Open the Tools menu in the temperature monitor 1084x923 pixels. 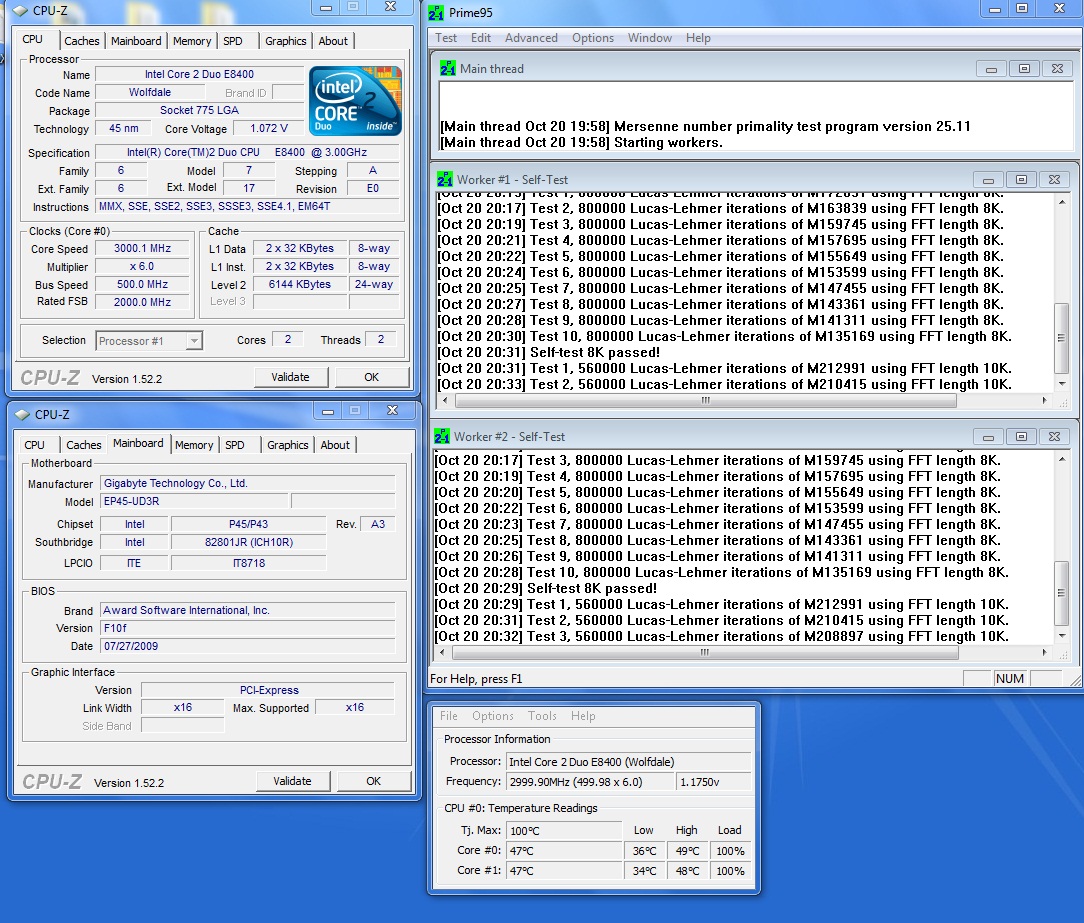point(542,716)
